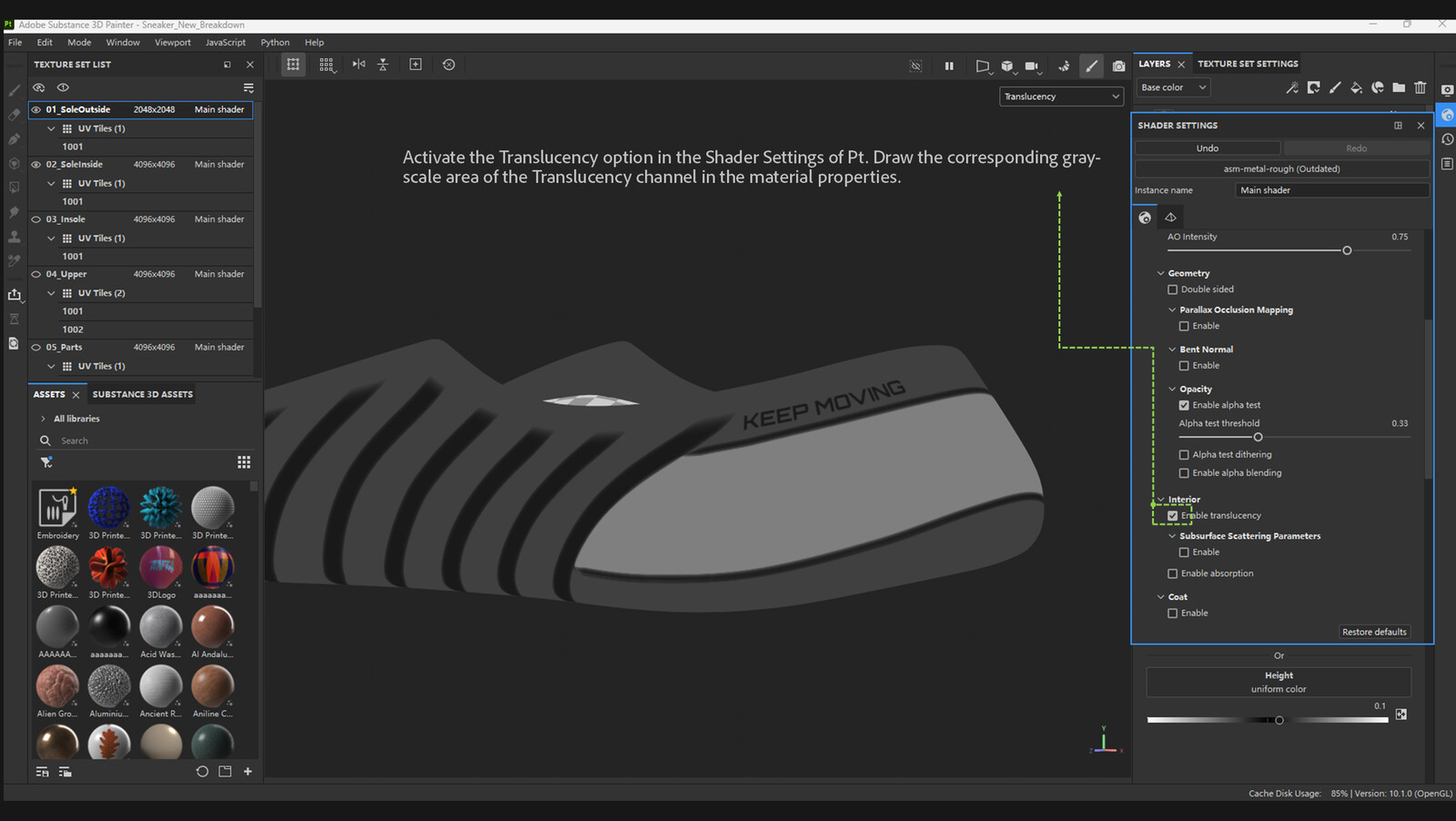Image resolution: width=1456 pixels, height=821 pixels.
Task: Open the Python menu
Action: click(x=275, y=43)
